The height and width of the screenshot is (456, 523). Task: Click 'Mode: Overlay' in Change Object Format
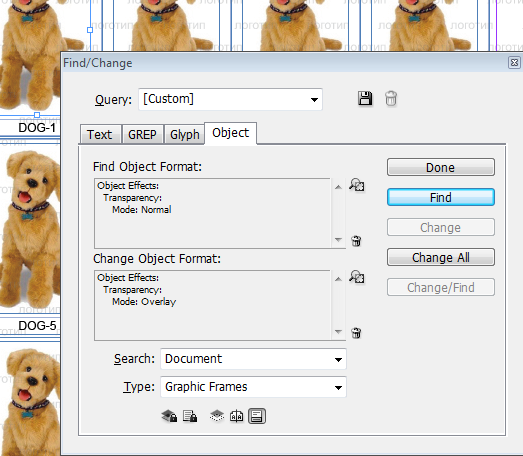[144, 302]
